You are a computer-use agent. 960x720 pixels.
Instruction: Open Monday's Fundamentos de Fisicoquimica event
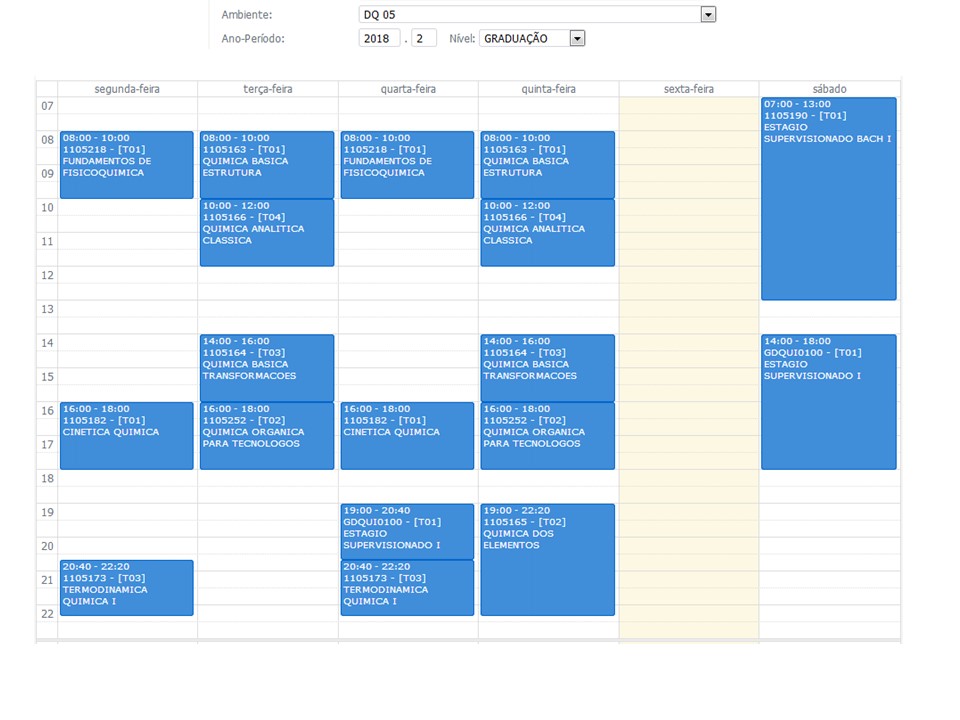click(x=126, y=165)
